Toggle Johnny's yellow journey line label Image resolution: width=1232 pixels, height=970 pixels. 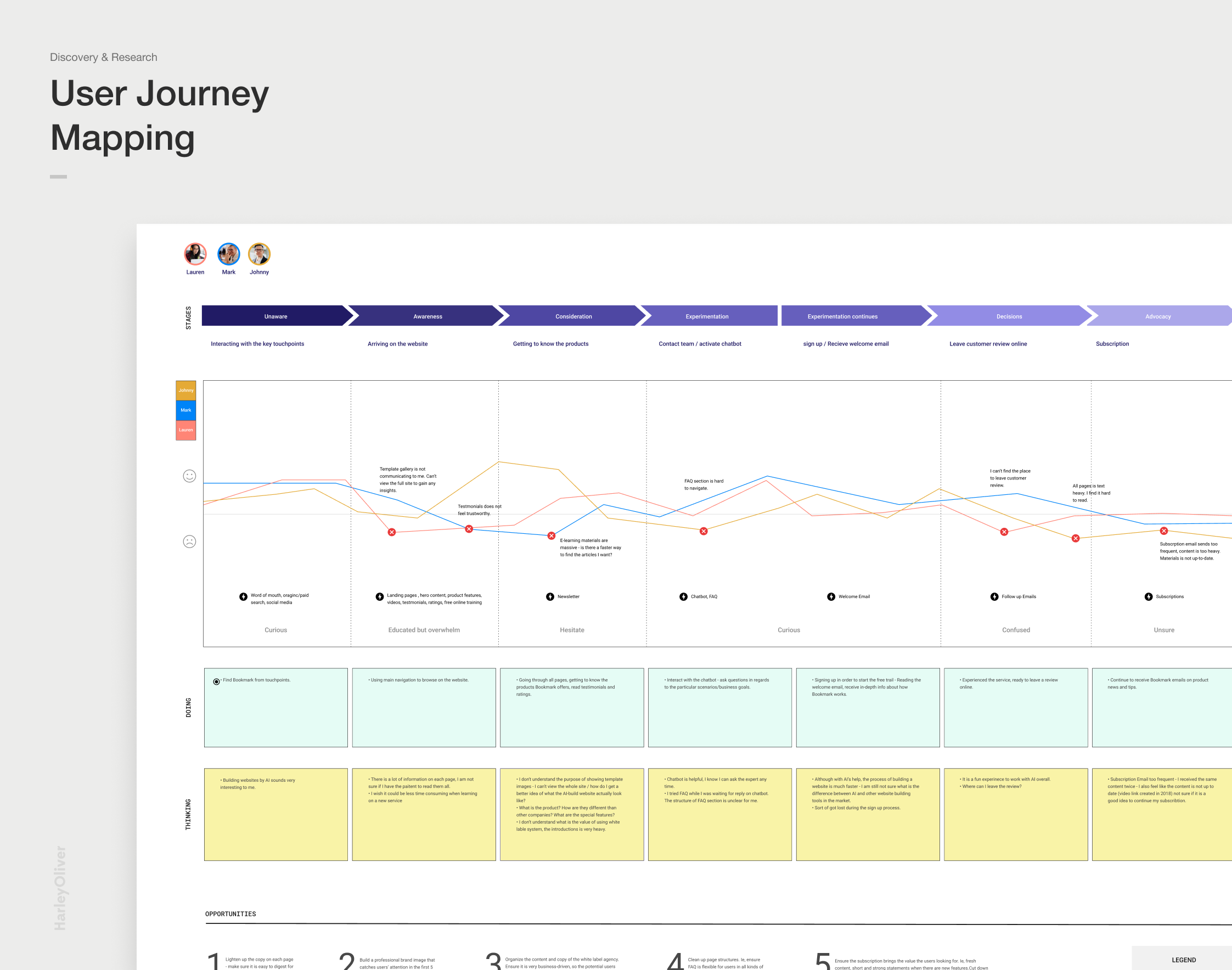185,390
